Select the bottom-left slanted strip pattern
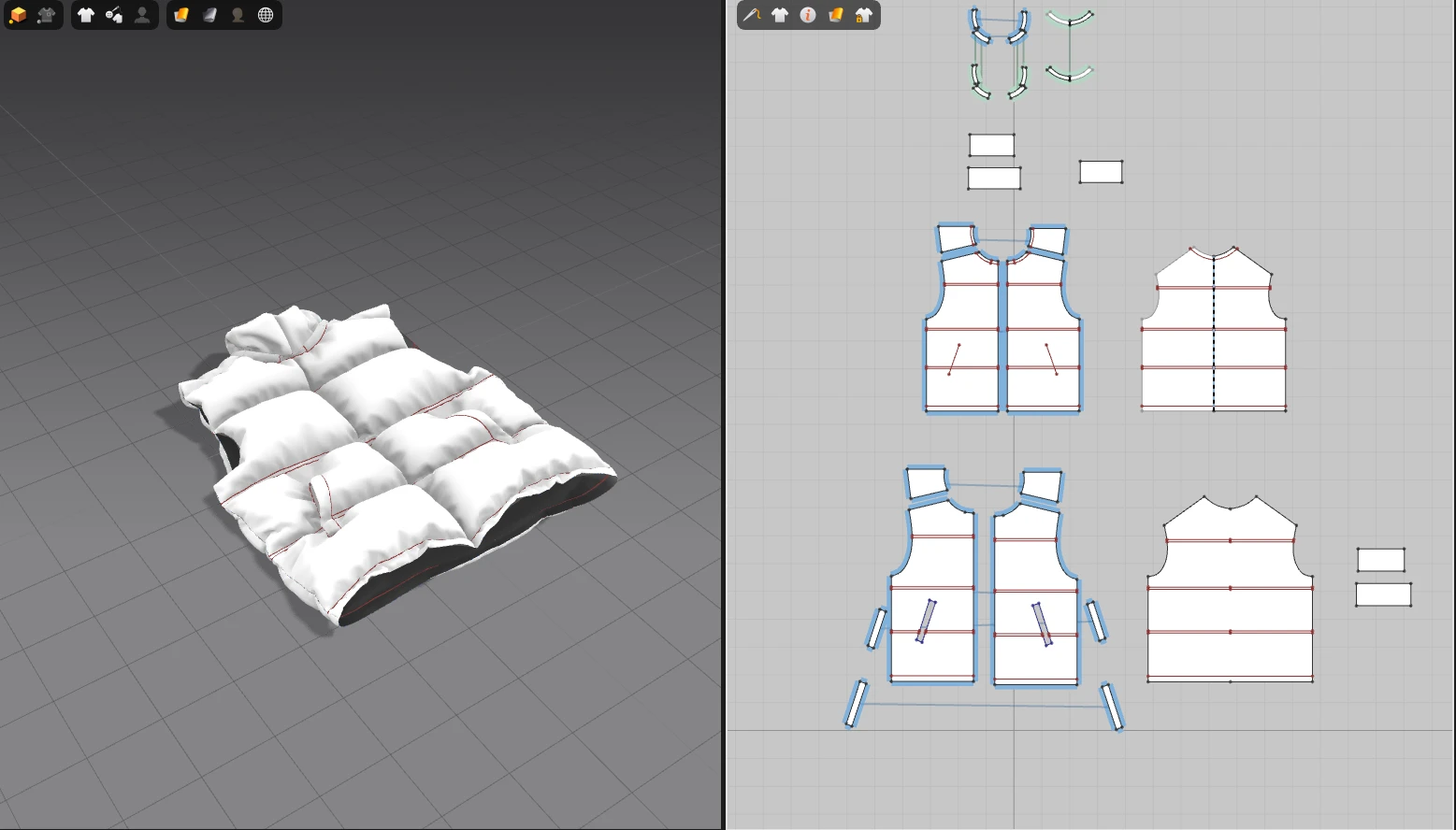This screenshot has height=830, width=1456. pos(857,704)
